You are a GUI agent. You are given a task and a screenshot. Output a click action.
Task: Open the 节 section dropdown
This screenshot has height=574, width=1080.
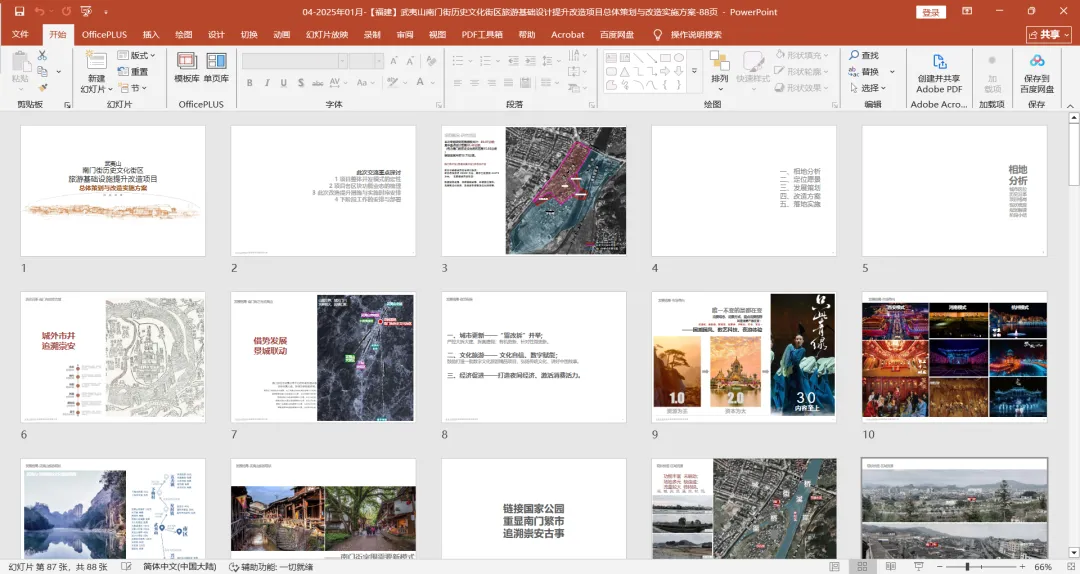coord(133,88)
